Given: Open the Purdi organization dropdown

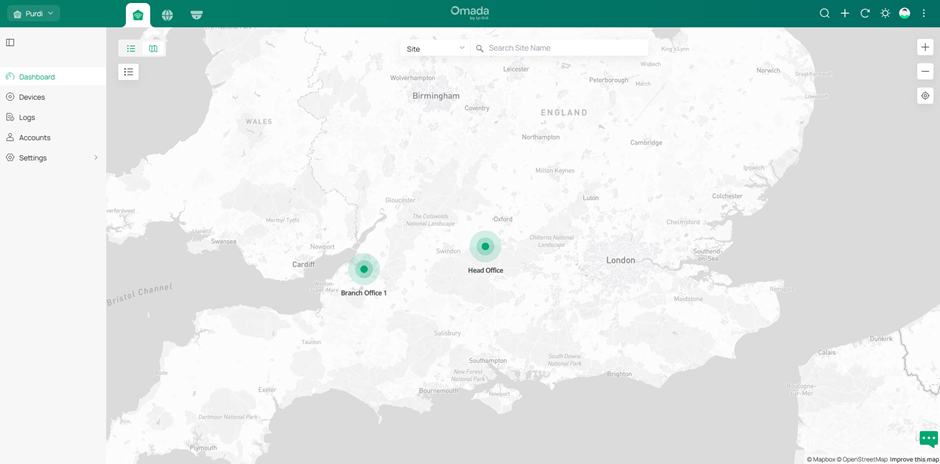Looking at the screenshot, I should click(x=33, y=14).
